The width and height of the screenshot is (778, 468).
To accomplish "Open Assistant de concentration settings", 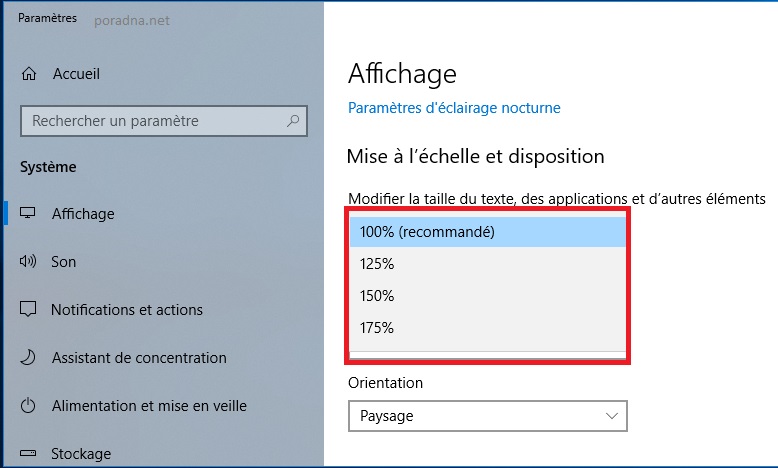I will click(x=139, y=358).
